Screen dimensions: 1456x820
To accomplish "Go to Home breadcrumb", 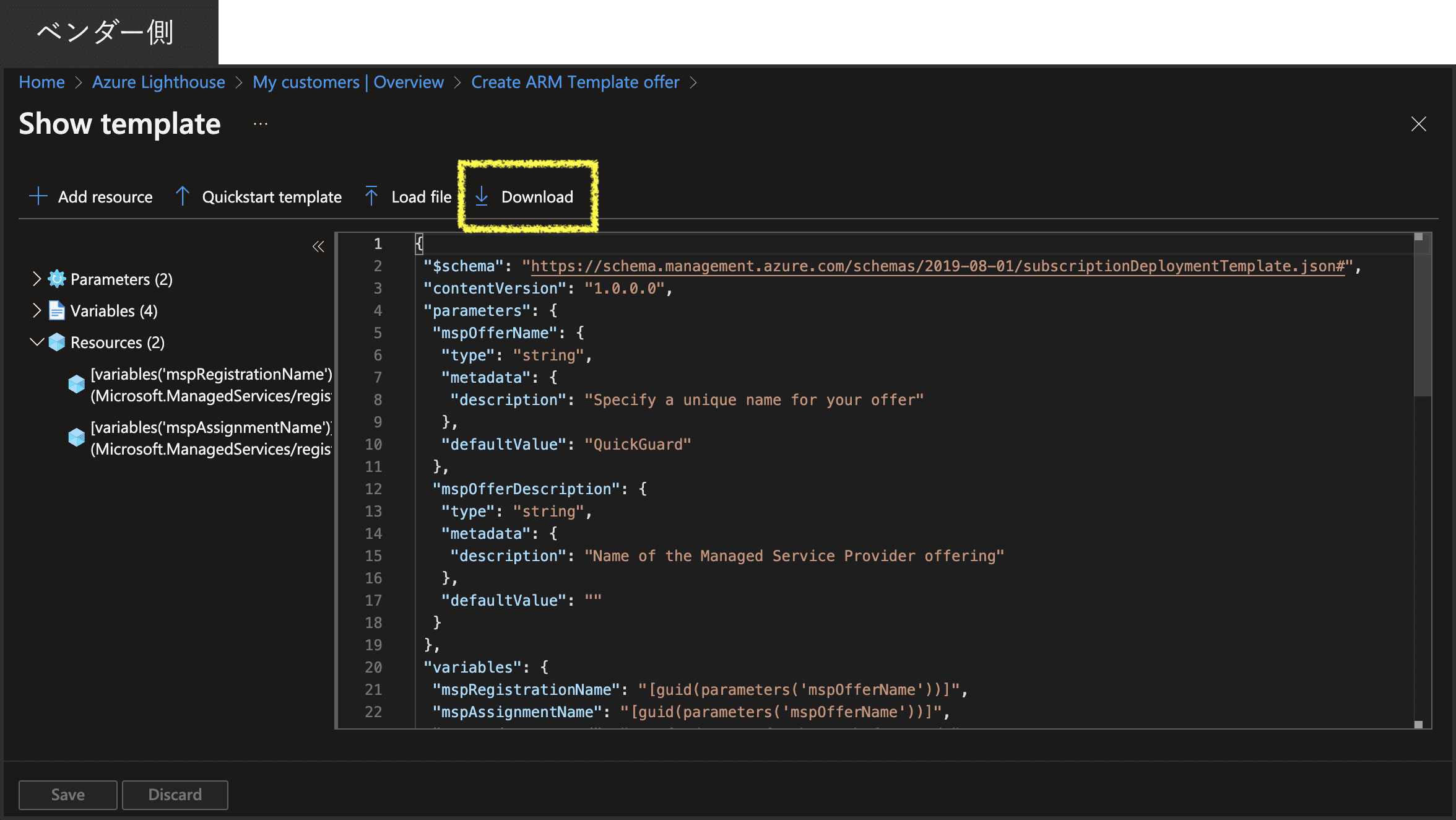I will click(x=41, y=82).
